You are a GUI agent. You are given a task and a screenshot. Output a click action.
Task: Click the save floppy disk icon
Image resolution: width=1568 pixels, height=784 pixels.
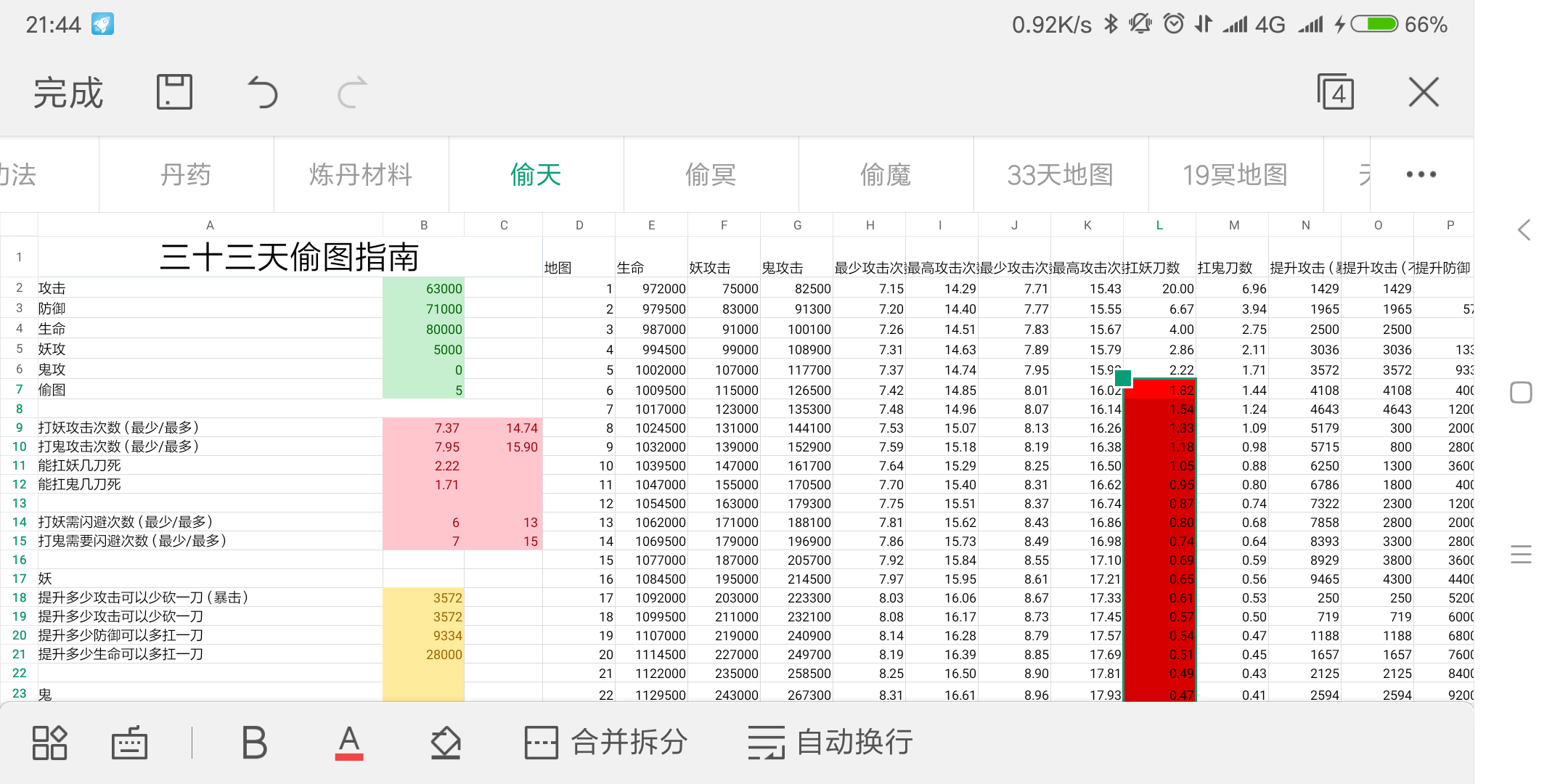point(174,92)
